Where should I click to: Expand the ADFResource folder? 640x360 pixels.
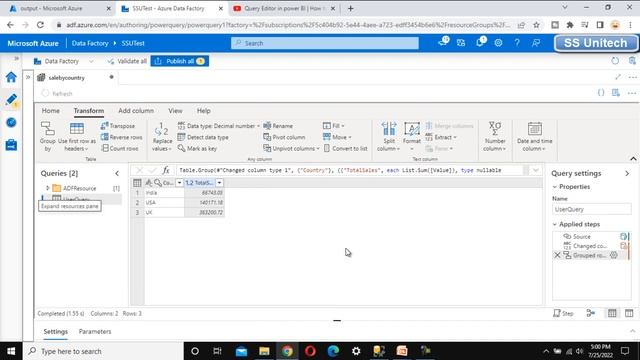coord(47,188)
